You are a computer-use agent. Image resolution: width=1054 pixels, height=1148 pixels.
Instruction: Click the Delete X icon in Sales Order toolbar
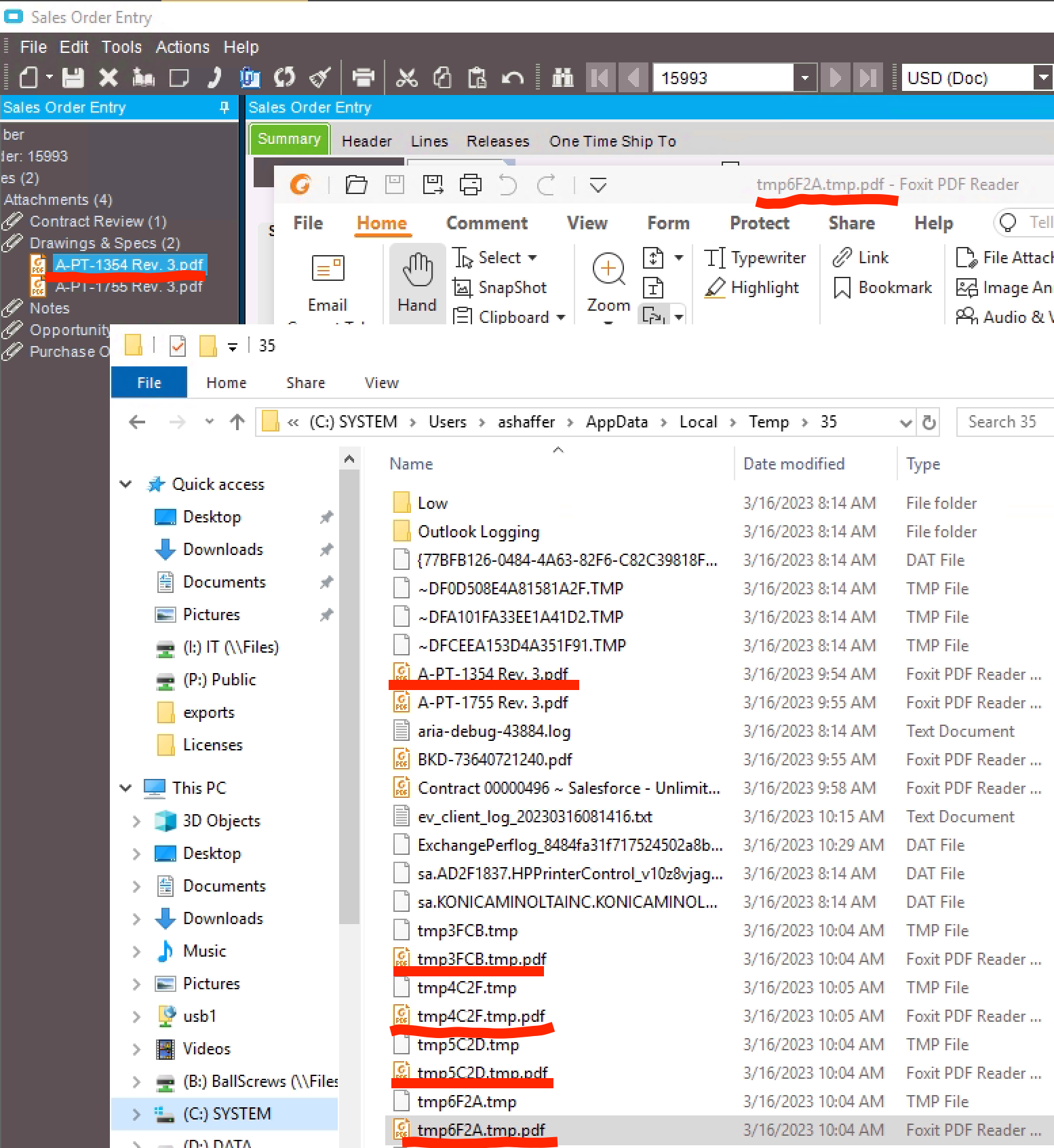[108, 77]
